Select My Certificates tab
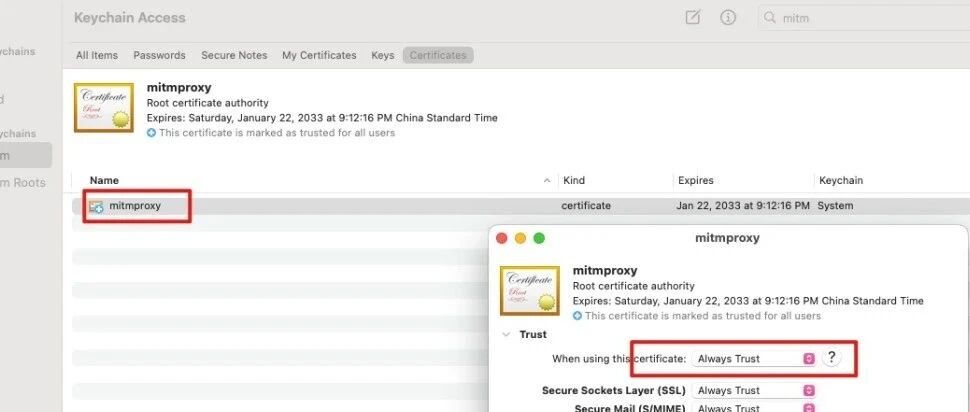Viewport: 970px width, 412px height. coord(319,55)
